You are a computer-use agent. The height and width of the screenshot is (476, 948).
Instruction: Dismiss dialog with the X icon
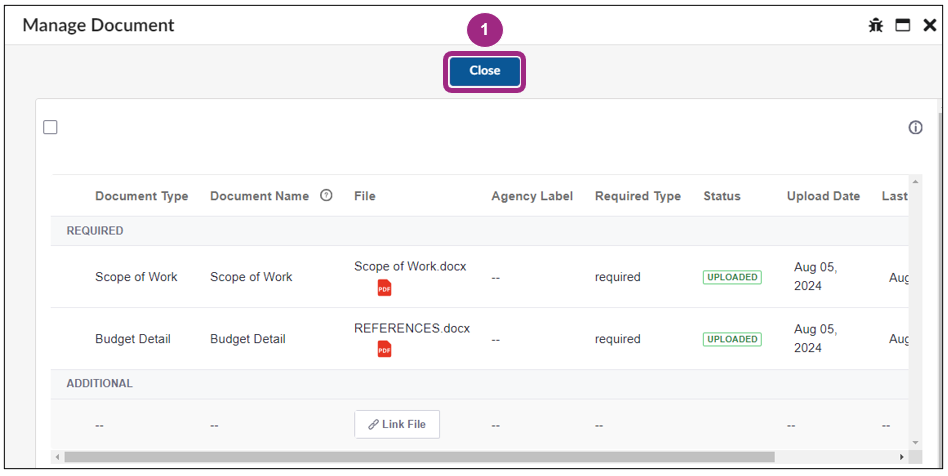pos(929,26)
